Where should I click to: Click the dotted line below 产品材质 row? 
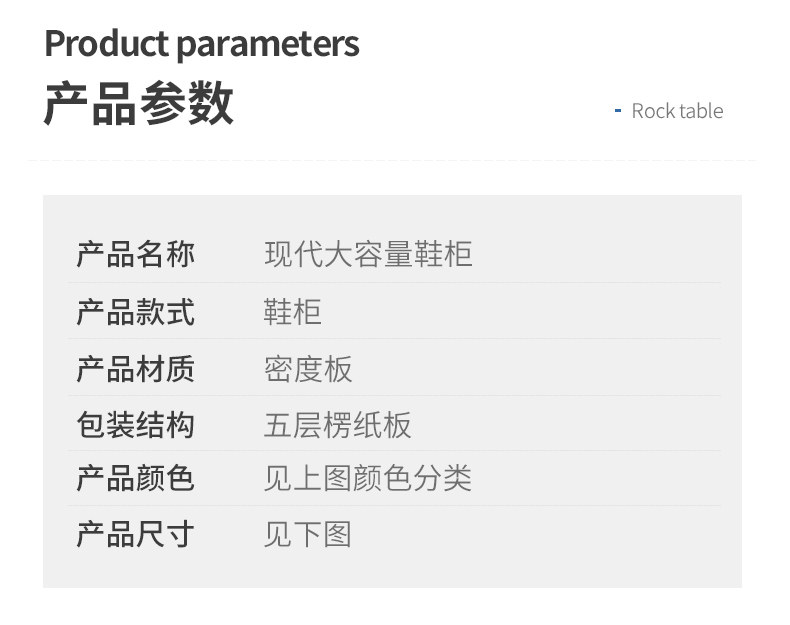(394, 396)
